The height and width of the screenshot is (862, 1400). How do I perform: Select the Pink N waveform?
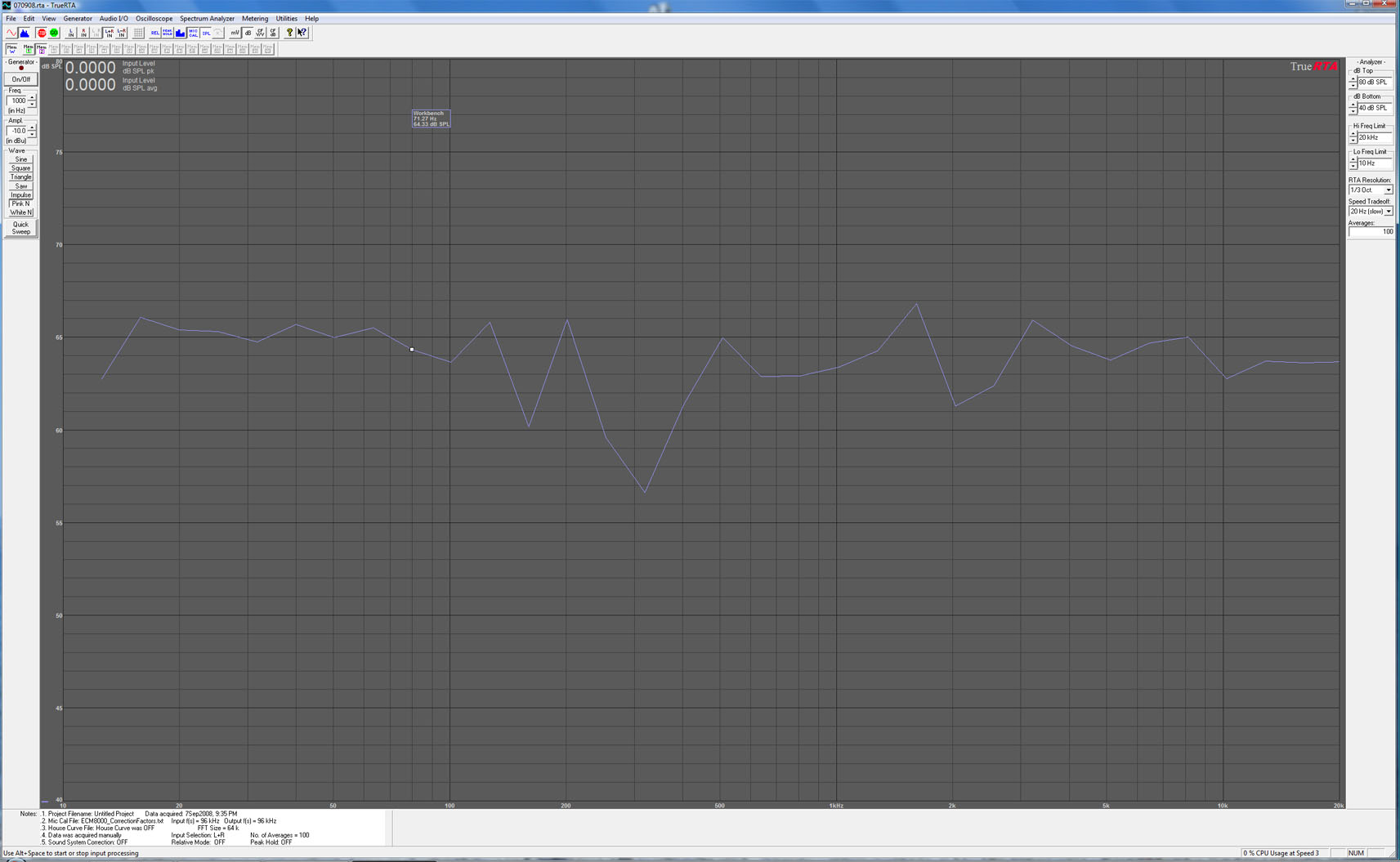20,203
